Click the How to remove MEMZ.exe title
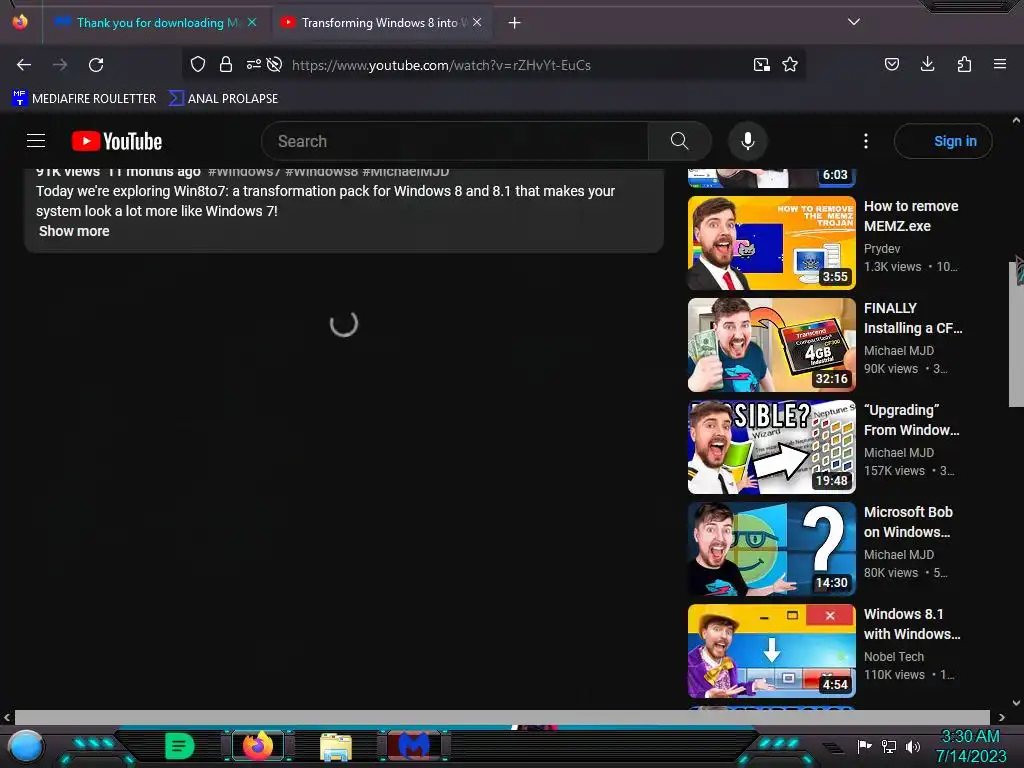This screenshot has height=768, width=1024. point(911,216)
